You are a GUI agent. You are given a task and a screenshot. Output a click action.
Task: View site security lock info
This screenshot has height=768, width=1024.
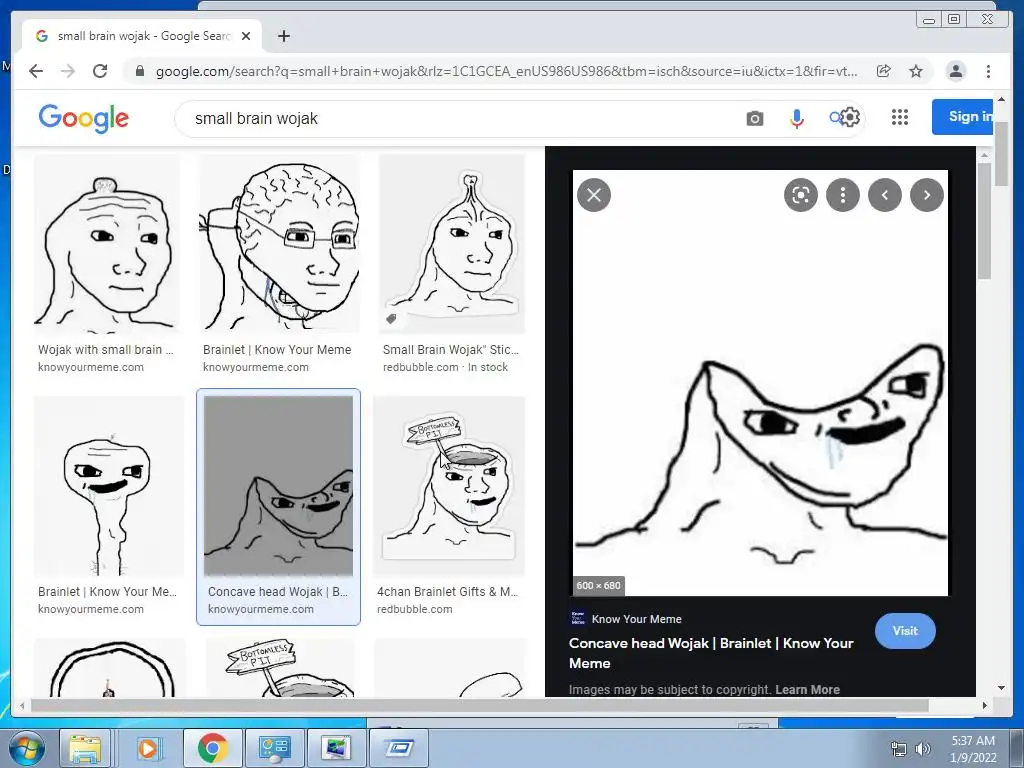[x=139, y=71]
